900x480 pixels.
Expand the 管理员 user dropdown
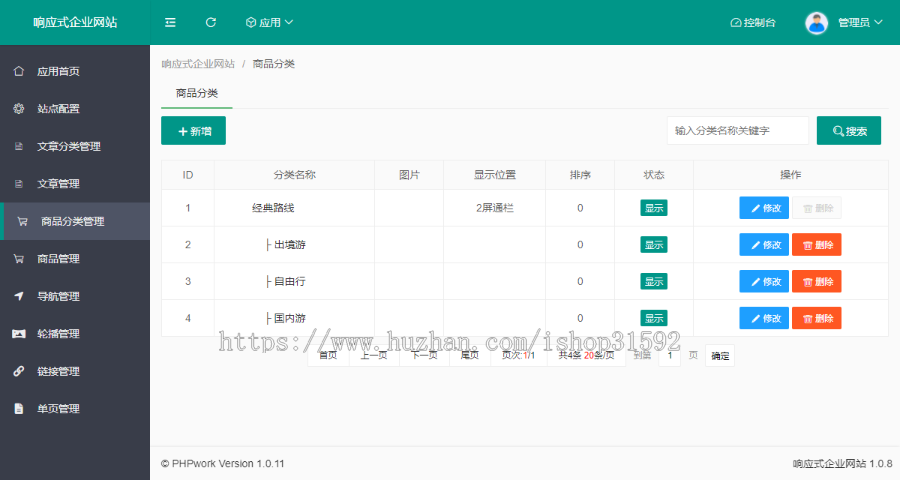point(860,22)
